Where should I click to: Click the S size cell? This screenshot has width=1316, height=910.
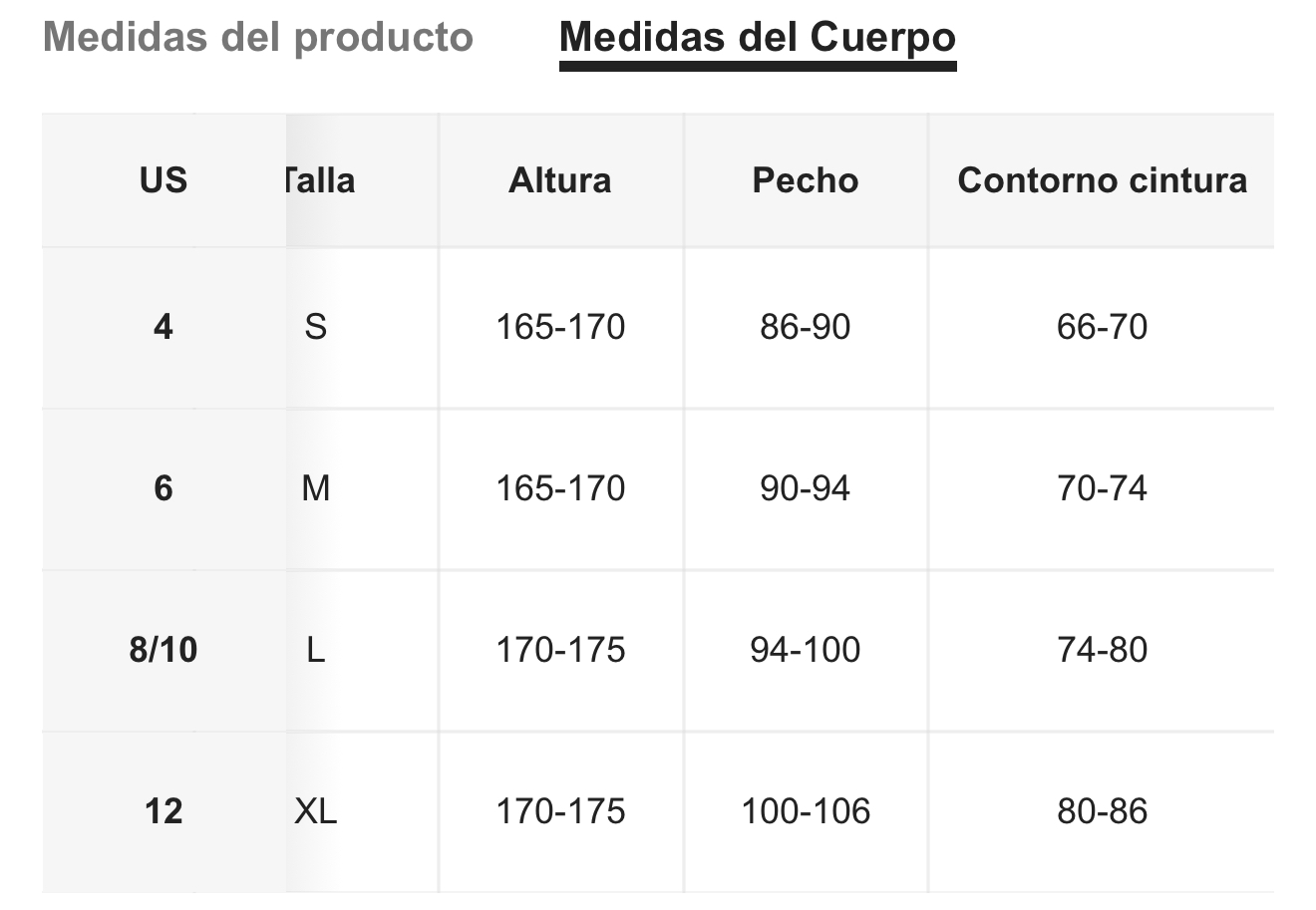pyautogui.click(x=316, y=327)
